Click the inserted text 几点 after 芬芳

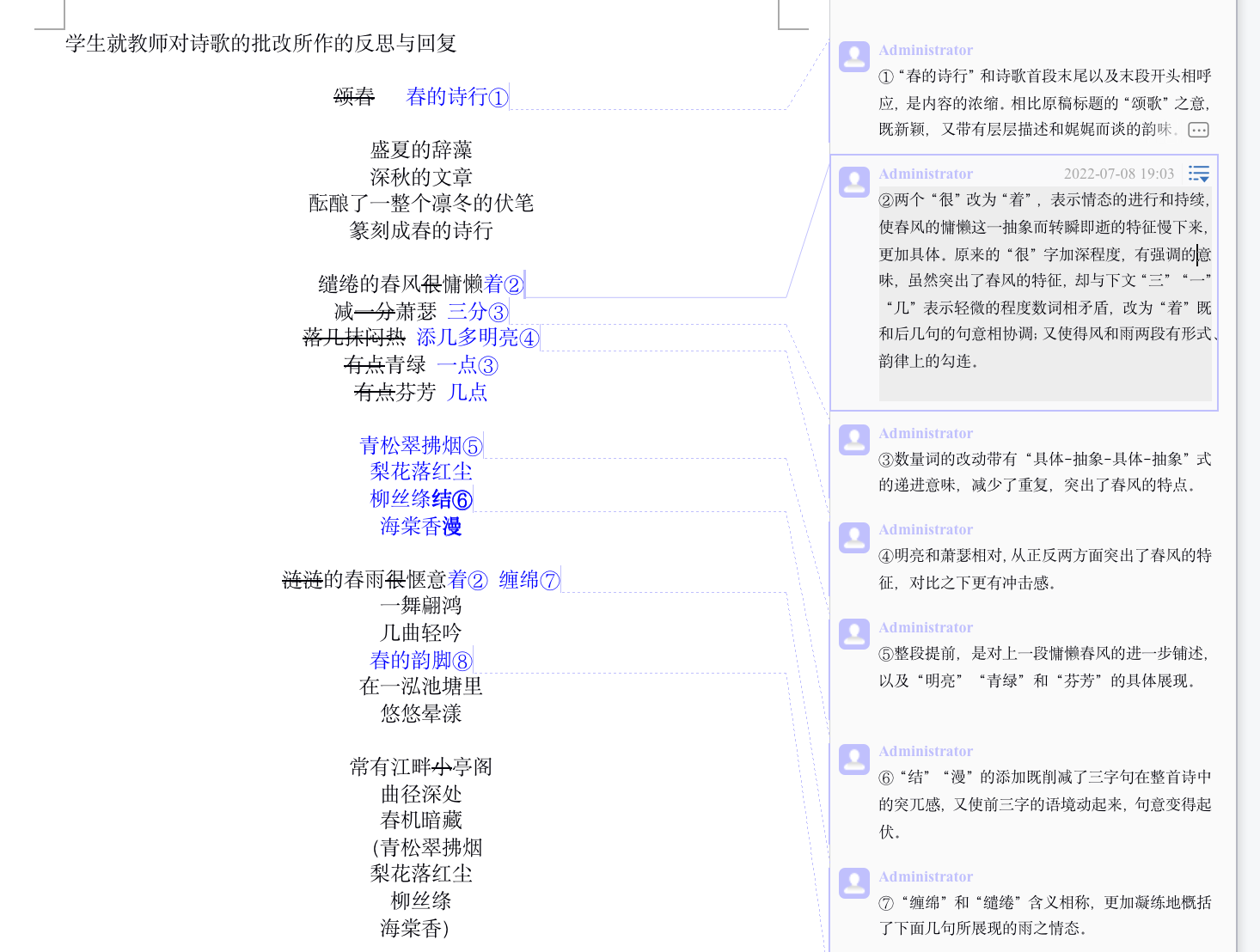pyautogui.click(x=468, y=392)
